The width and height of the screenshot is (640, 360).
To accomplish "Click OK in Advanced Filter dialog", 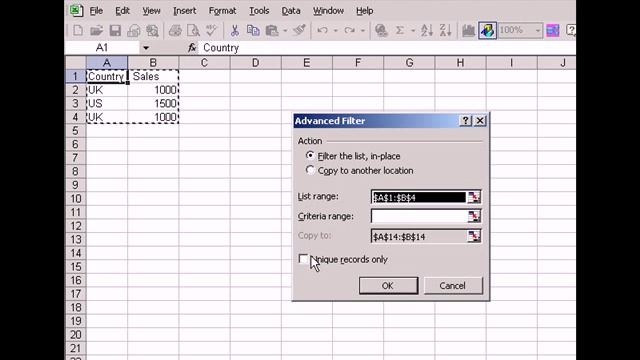I will tap(388, 286).
